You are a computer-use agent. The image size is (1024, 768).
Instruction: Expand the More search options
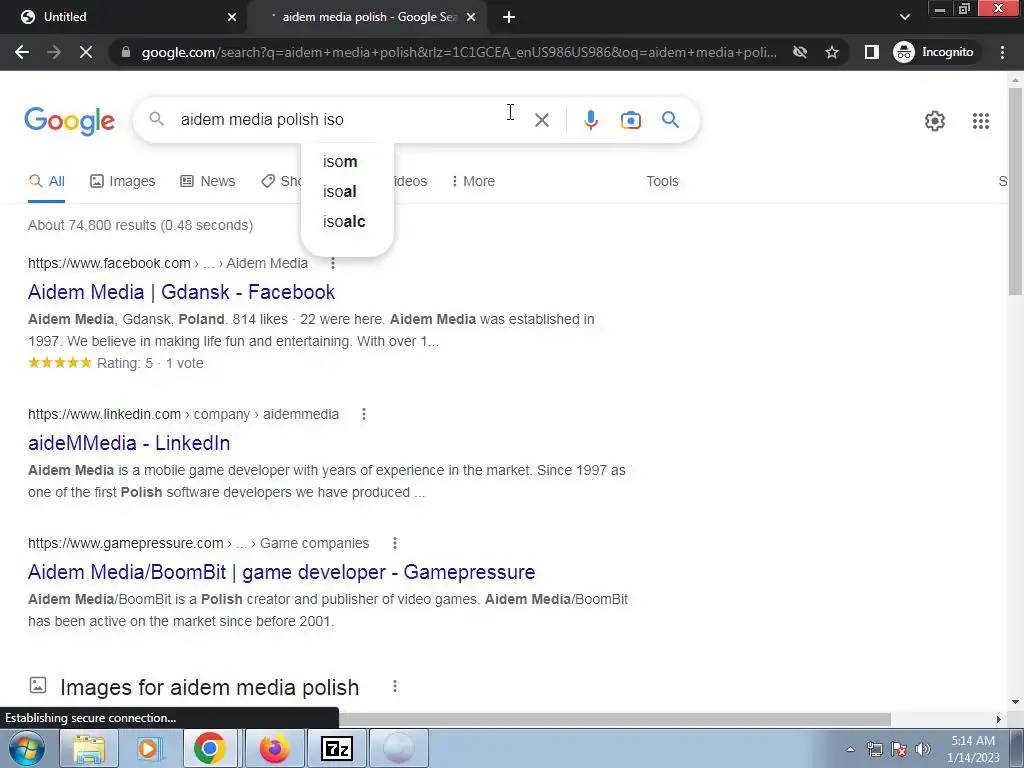coord(473,182)
